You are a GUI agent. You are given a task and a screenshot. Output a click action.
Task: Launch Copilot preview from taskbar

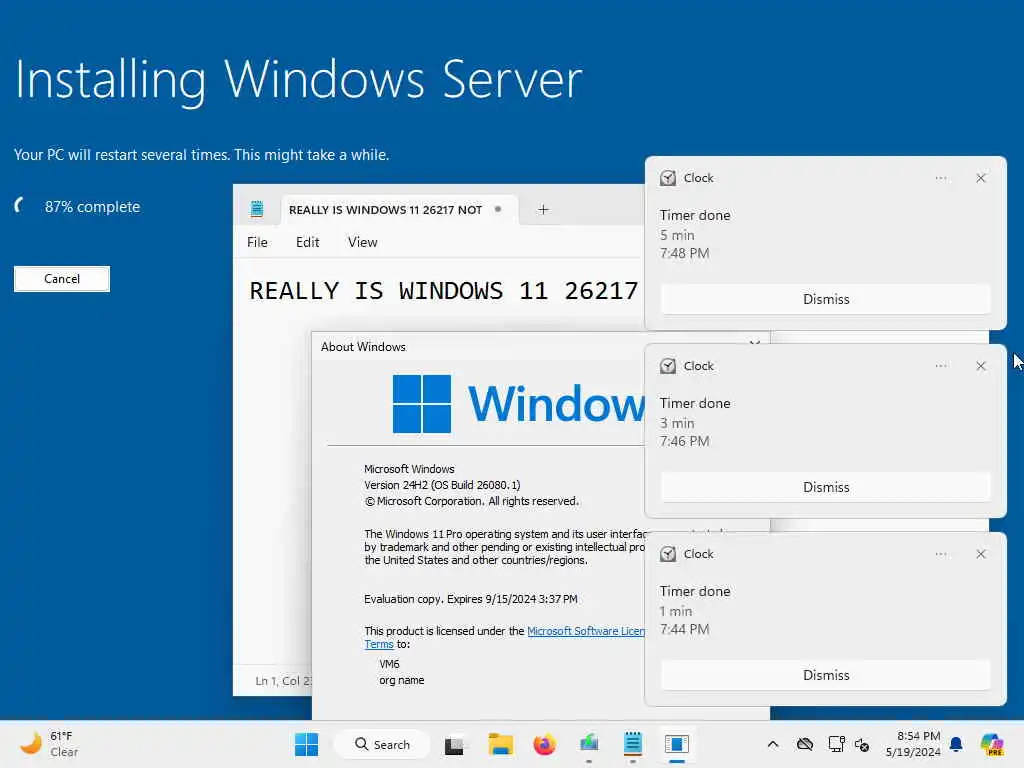coord(992,744)
